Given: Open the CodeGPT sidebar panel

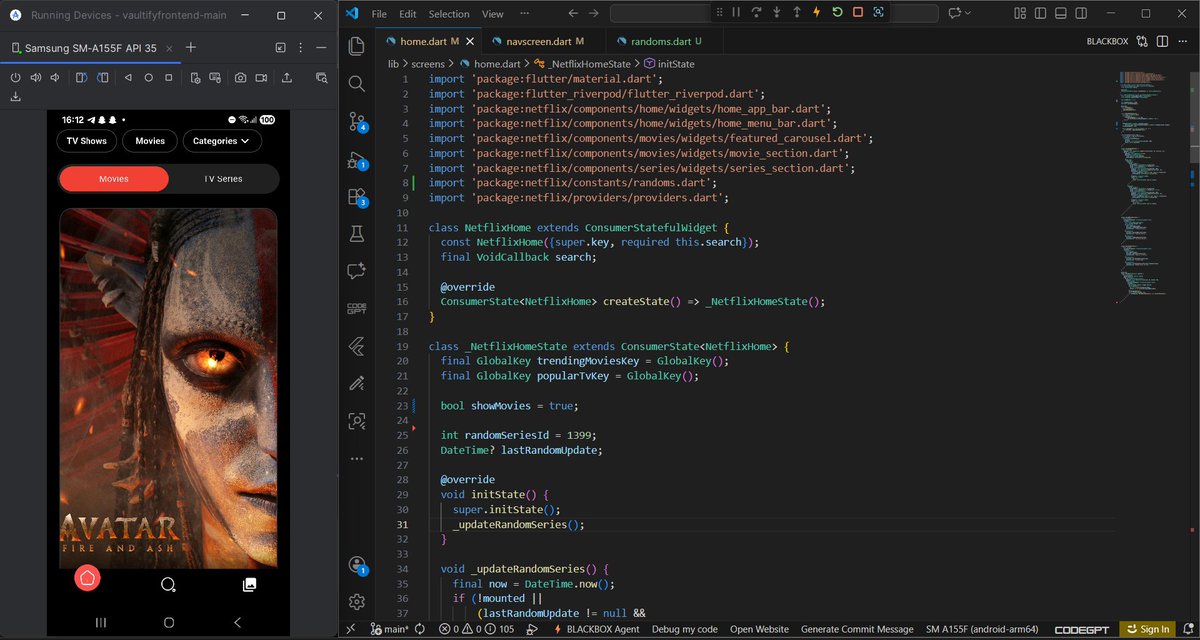Looking at the screenshot, I should tap(356, 308).
